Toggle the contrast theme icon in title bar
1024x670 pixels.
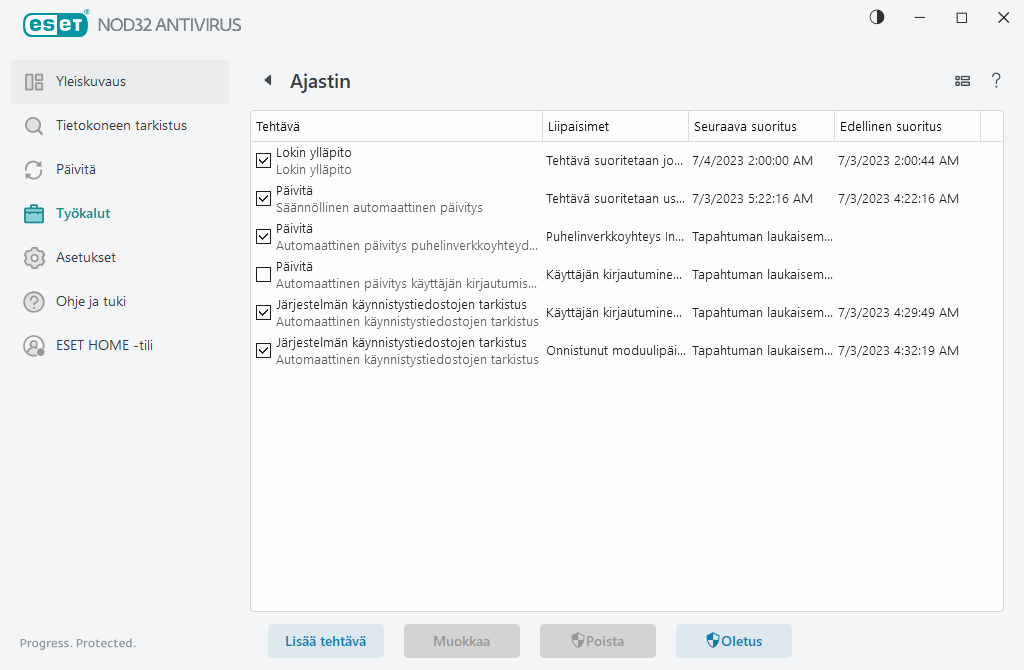click(877, 17)
